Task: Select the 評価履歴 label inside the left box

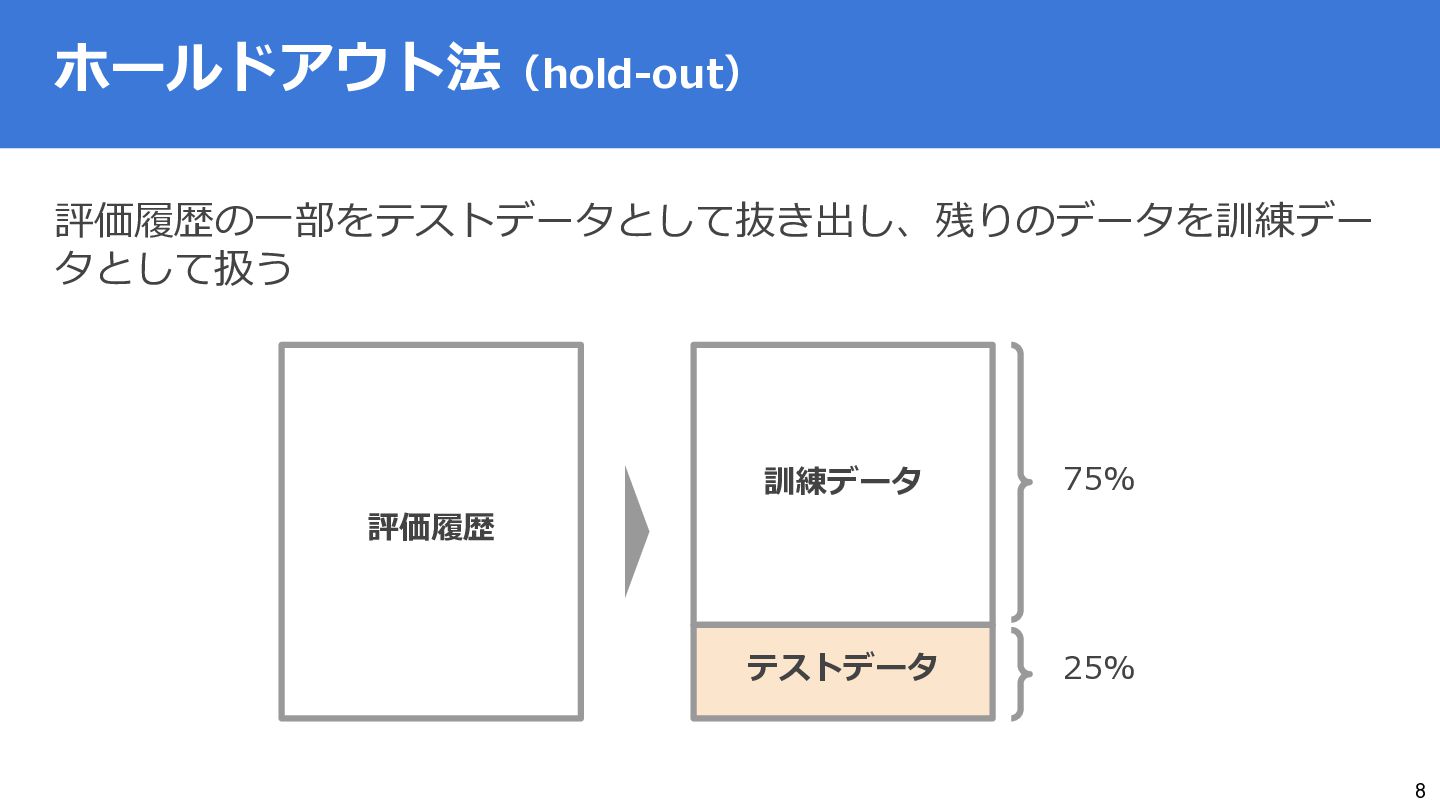Action: pos(431,528)
